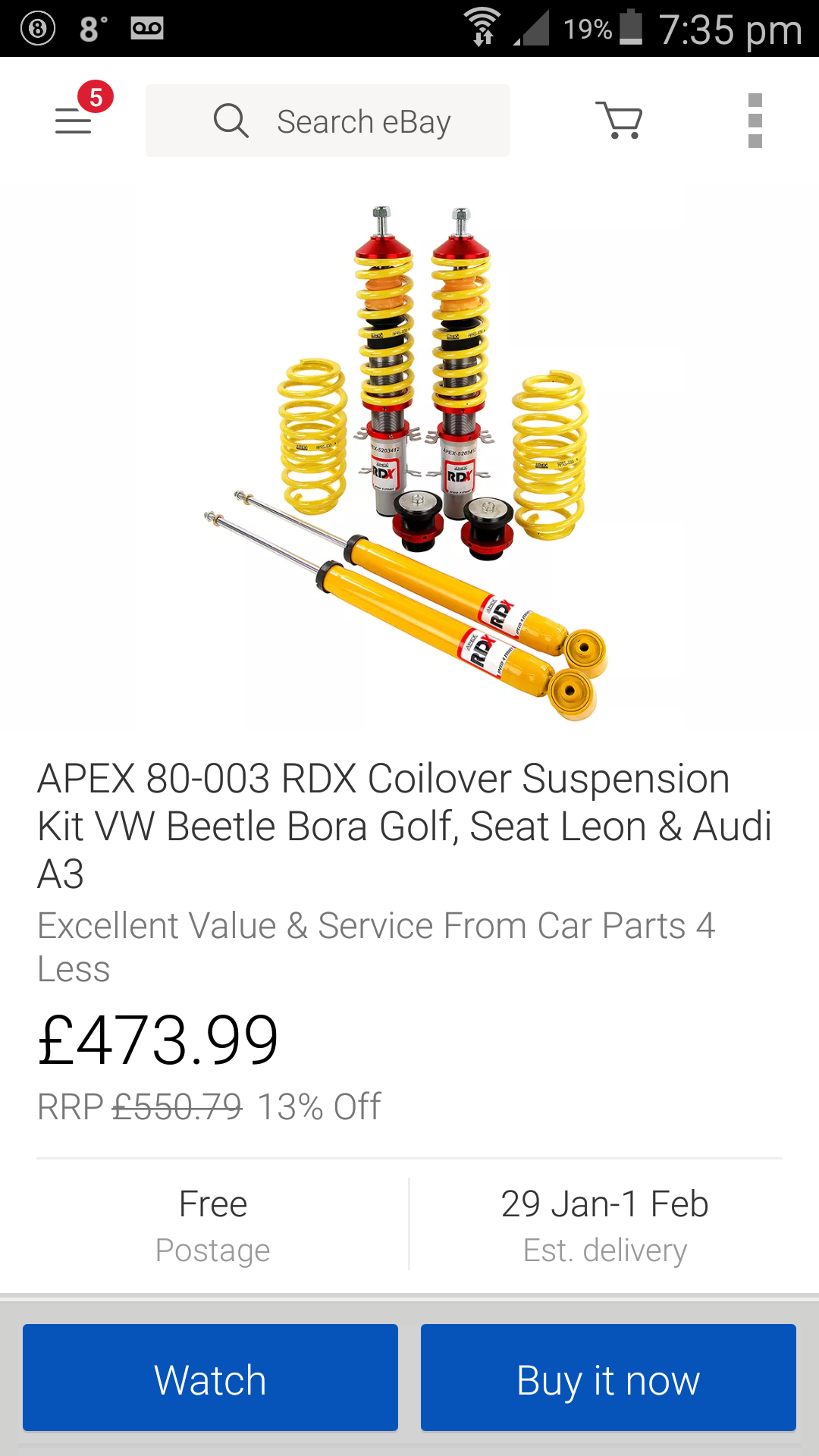Tap the circled 8 status icon

coord(38,29)
